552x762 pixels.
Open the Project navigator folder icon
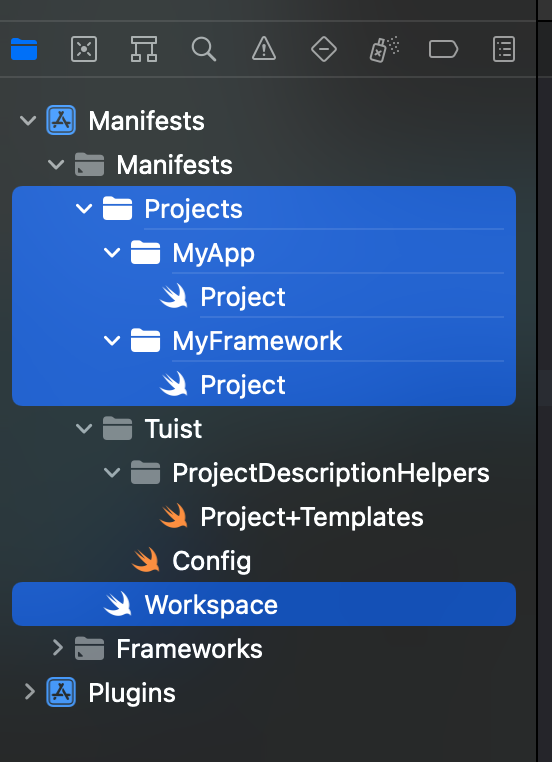click(24, 49)
